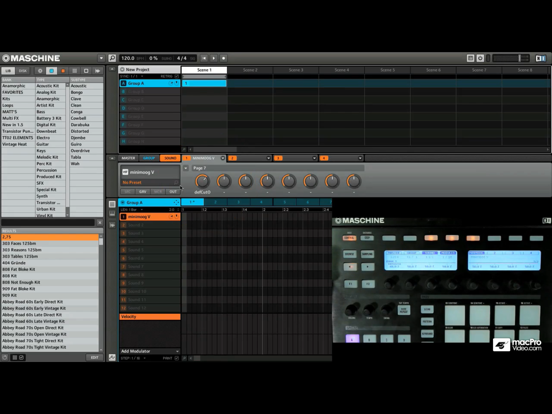The width and height of the screenshot is (552, 414).
Task: Toggle the PAINT checkbox
Action: (x=177, y=358)
